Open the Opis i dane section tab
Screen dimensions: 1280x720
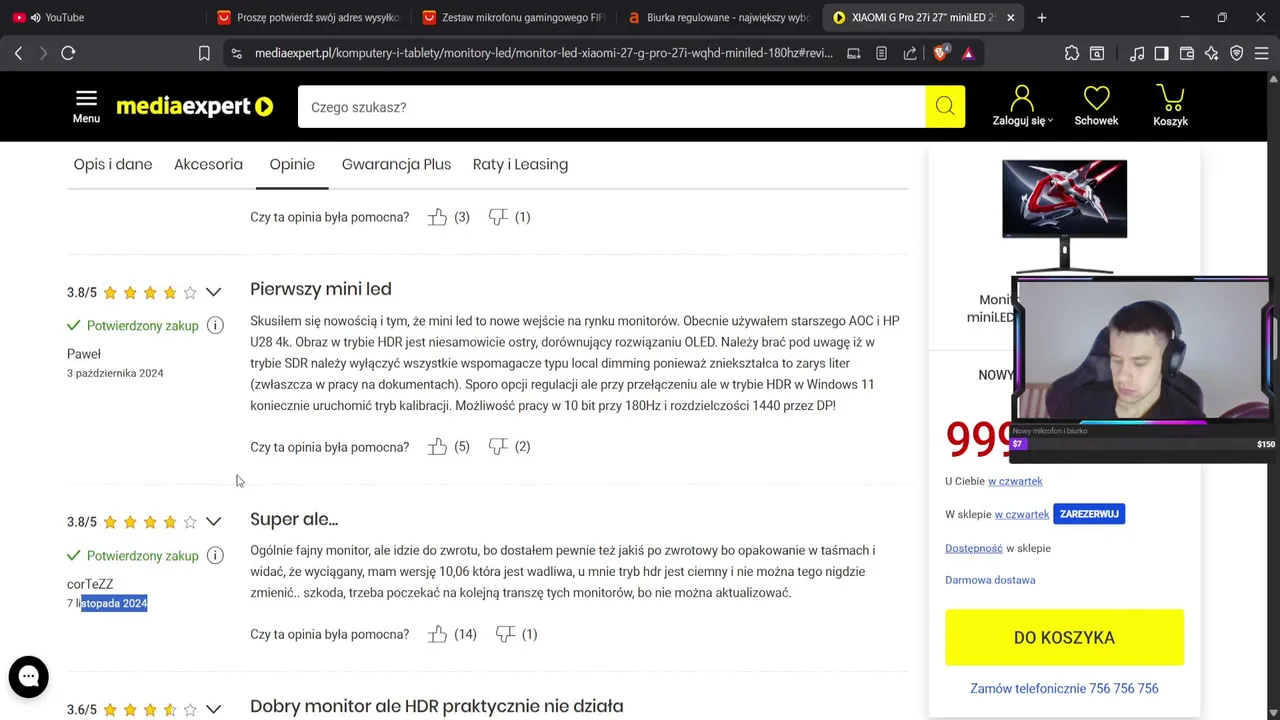pos(113,164)
